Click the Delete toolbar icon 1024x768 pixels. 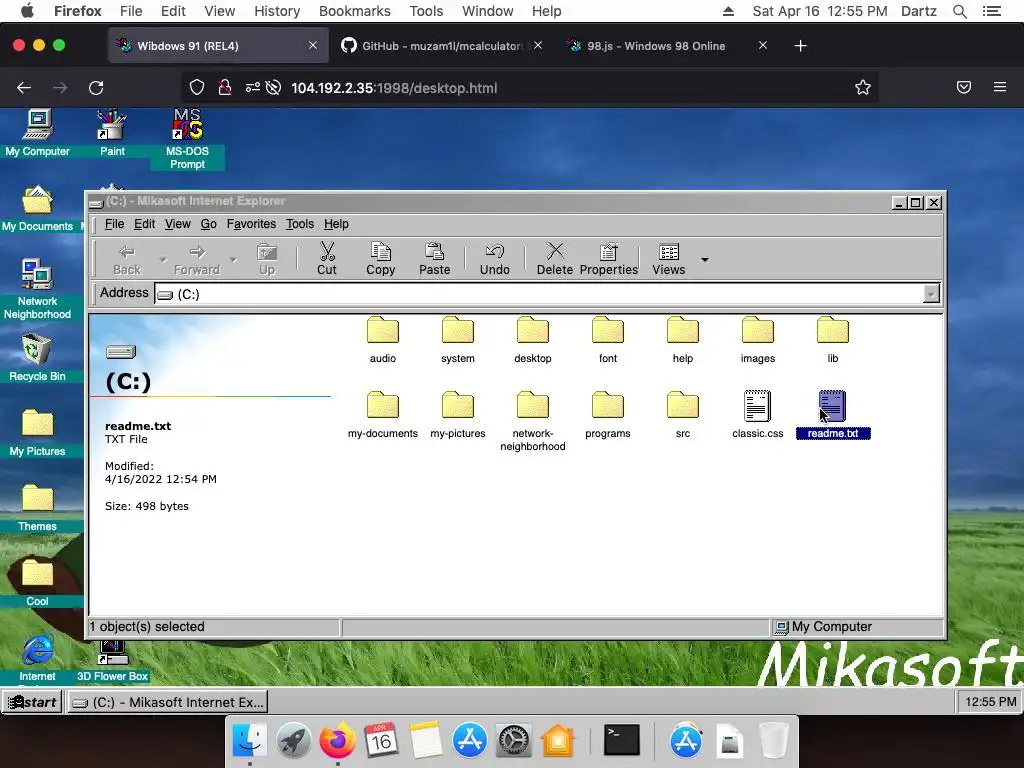(x=554, y=259)
